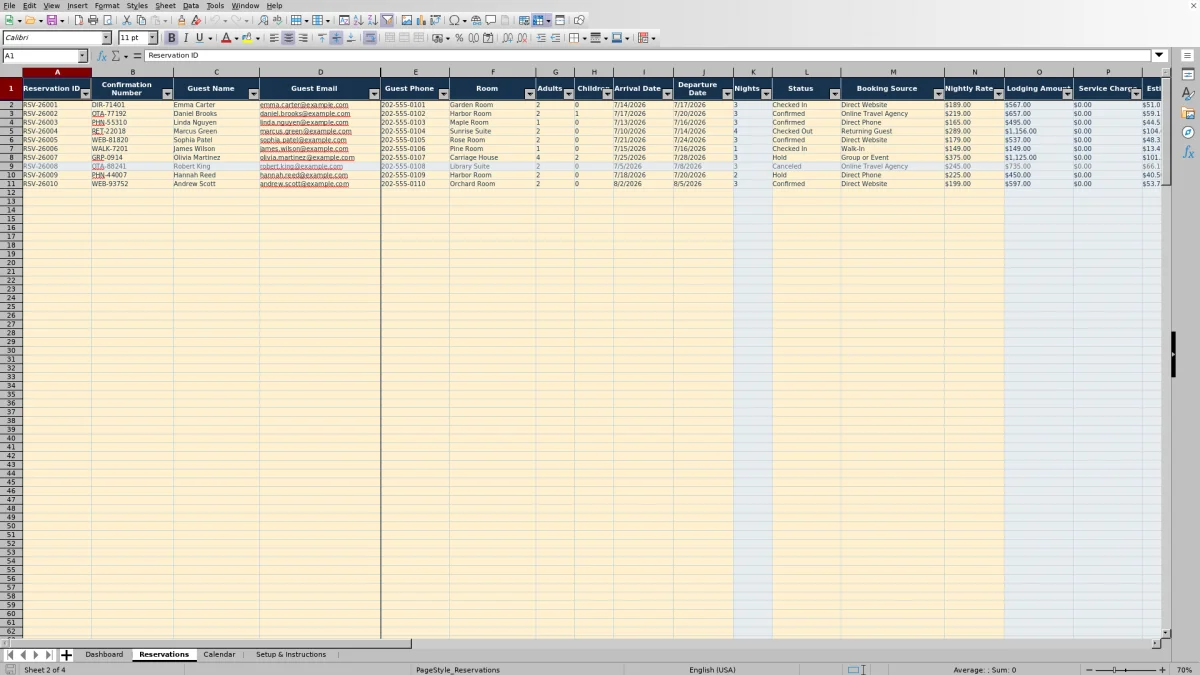1200x675 pixels.
Task: Toggle Italic formatting
Action: [185, 38]
